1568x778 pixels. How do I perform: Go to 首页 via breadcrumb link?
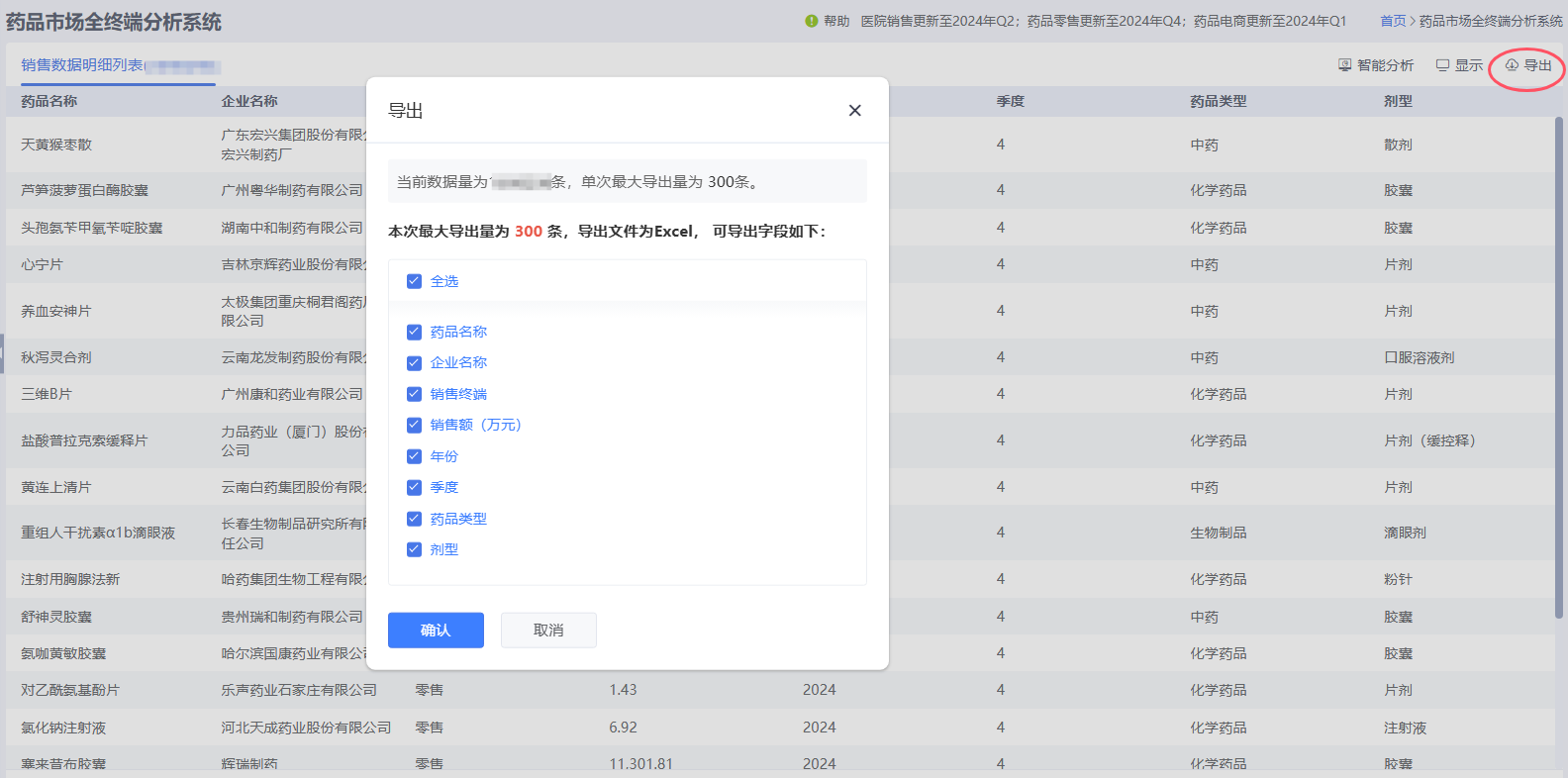[1393, 21]
